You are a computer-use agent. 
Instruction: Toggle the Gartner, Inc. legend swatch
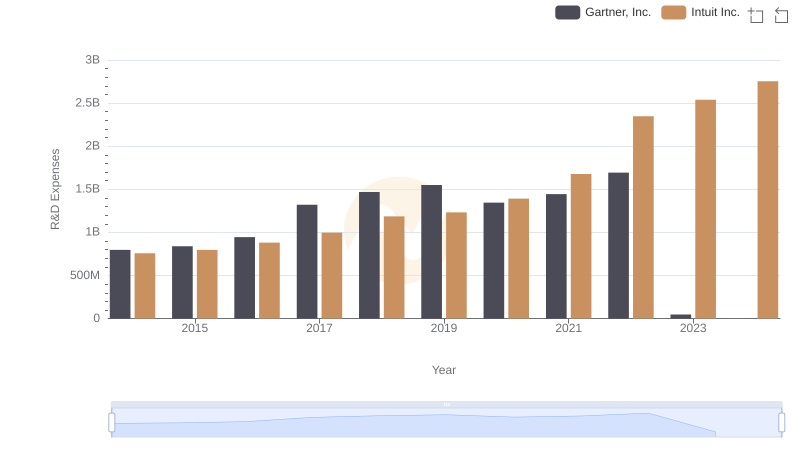pos(567,12)
